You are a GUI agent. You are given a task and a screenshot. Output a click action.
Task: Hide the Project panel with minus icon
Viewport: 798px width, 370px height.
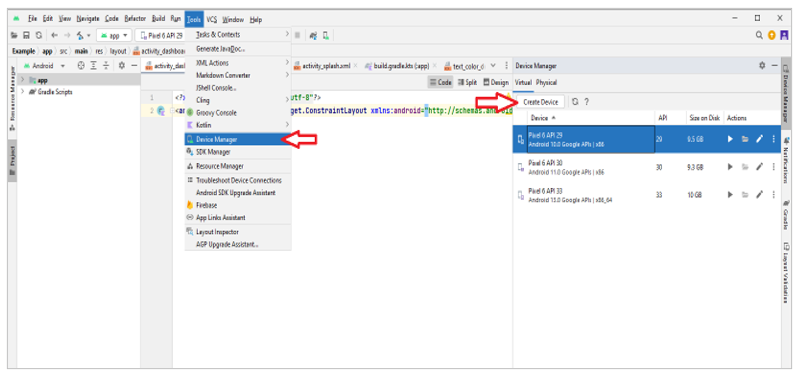(x=134, y=66)
